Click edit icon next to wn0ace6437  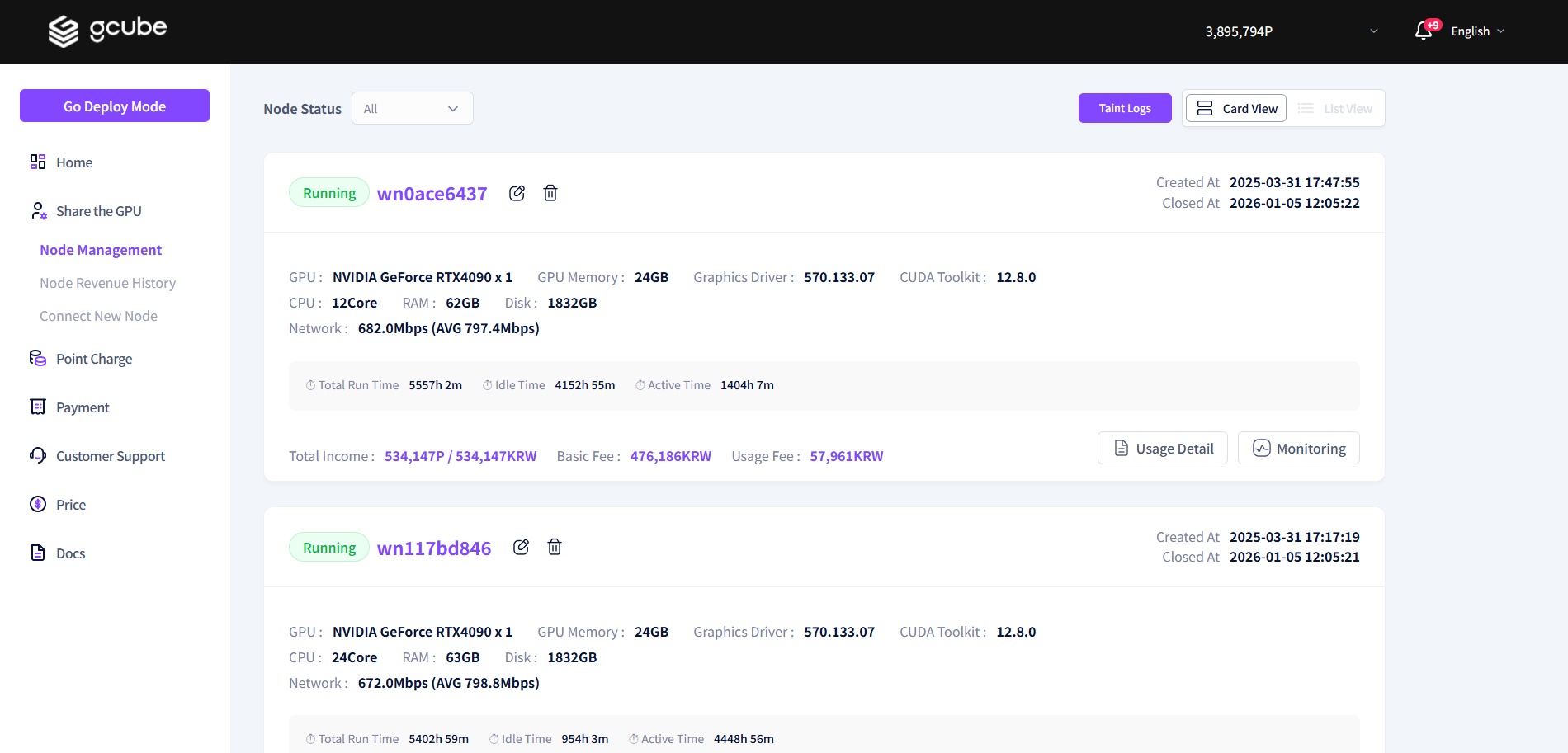pos(517,193)
